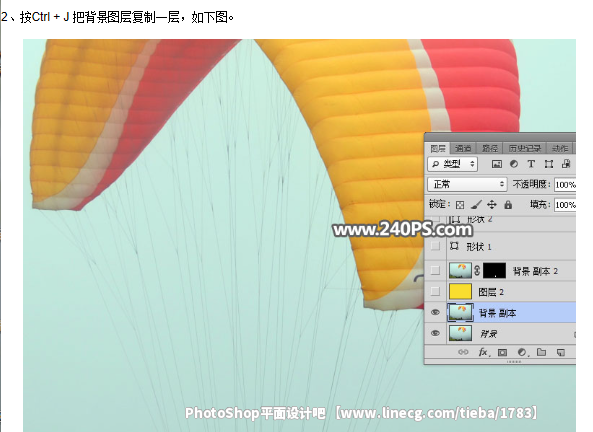Click the yellow 图层 2 thumbnail
The height and width of the screenshot is (432, 593).
[x=460, y=291]
